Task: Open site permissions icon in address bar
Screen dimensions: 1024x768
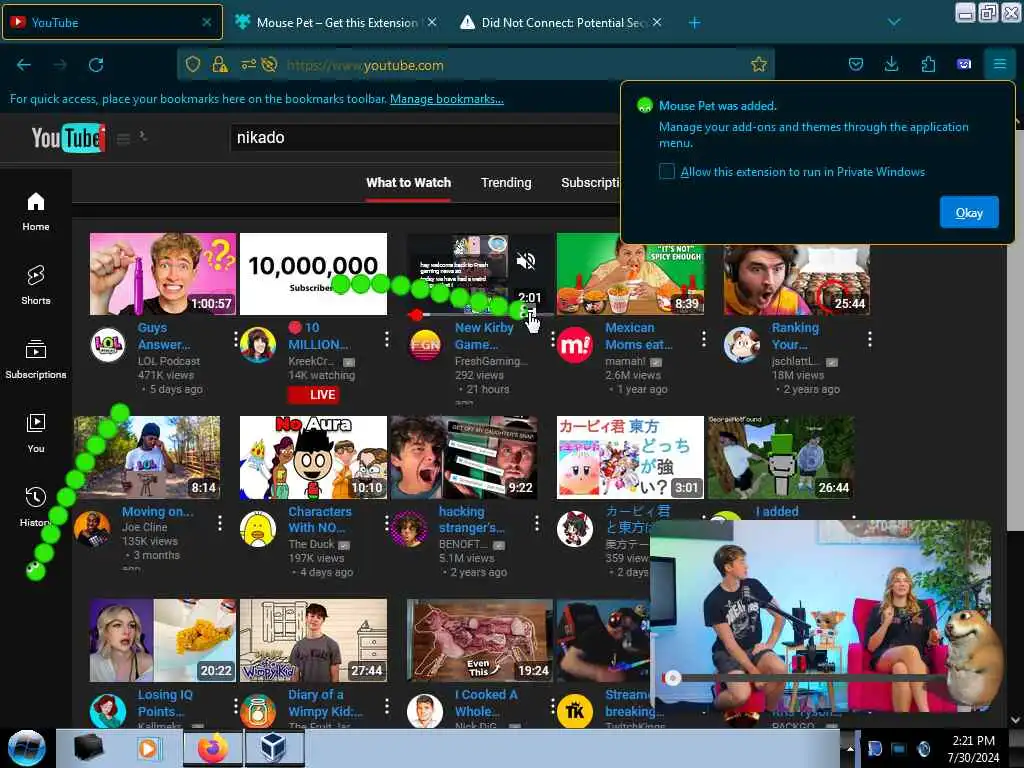Action: pyautogui.click(x=249, y=64)
